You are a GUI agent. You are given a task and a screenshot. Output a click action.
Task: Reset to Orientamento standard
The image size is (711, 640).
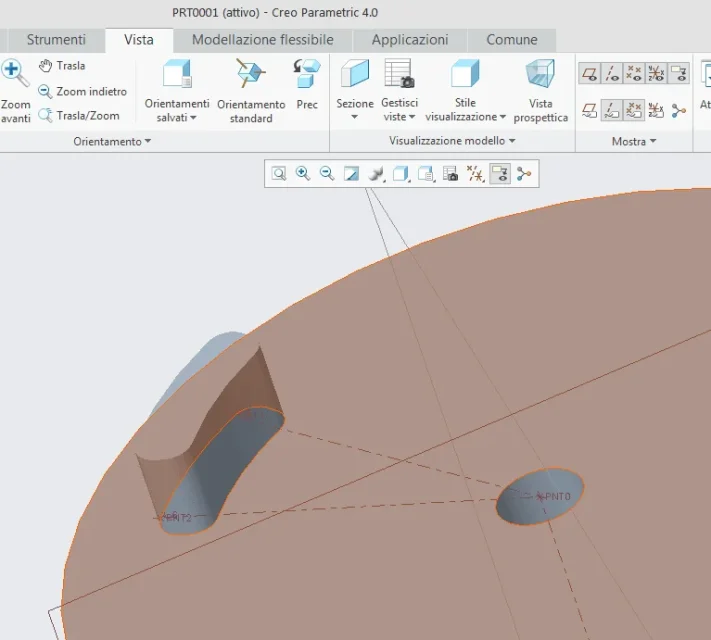click(251, 91)
